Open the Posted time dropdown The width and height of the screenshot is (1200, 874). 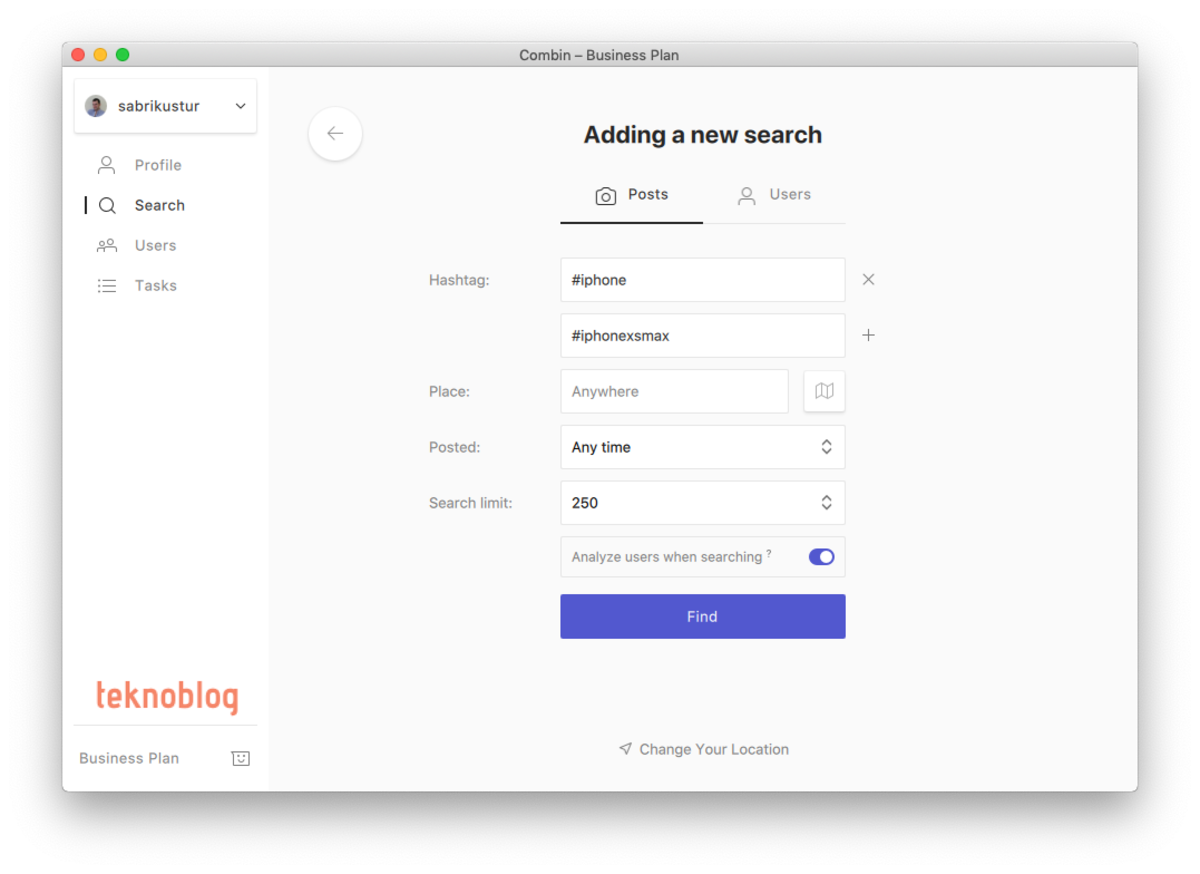tap(702, 447)
